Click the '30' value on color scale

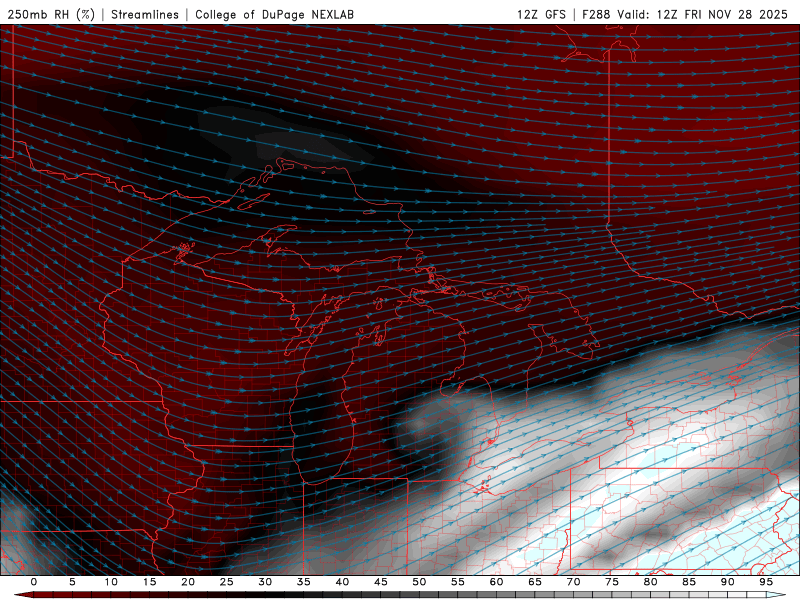click(265, 582)
